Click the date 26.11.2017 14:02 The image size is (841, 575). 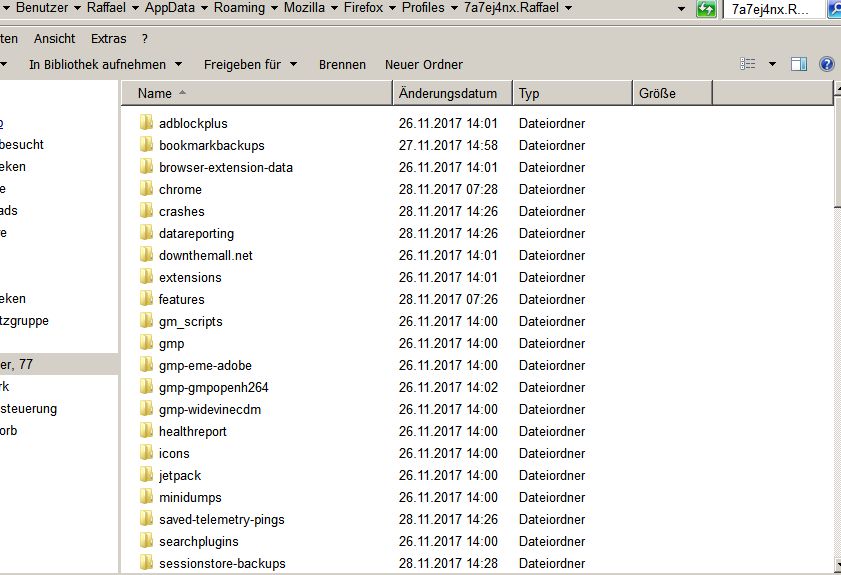448,387
